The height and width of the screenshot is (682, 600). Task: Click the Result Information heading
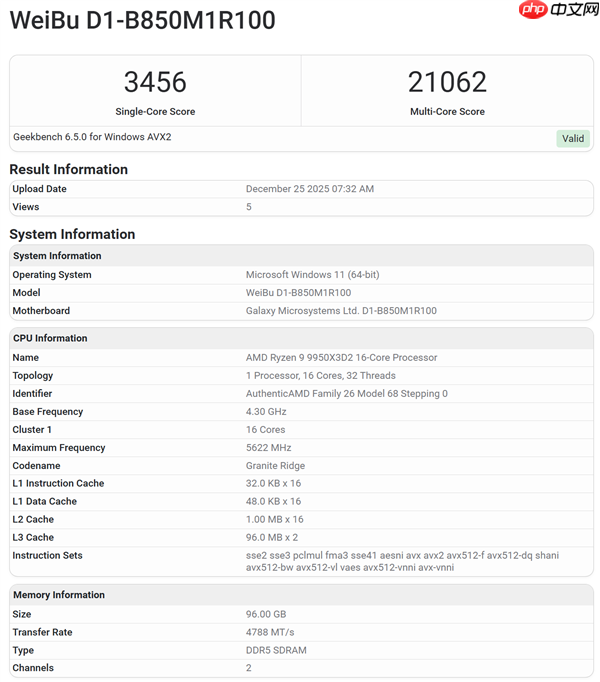[69, 169]
